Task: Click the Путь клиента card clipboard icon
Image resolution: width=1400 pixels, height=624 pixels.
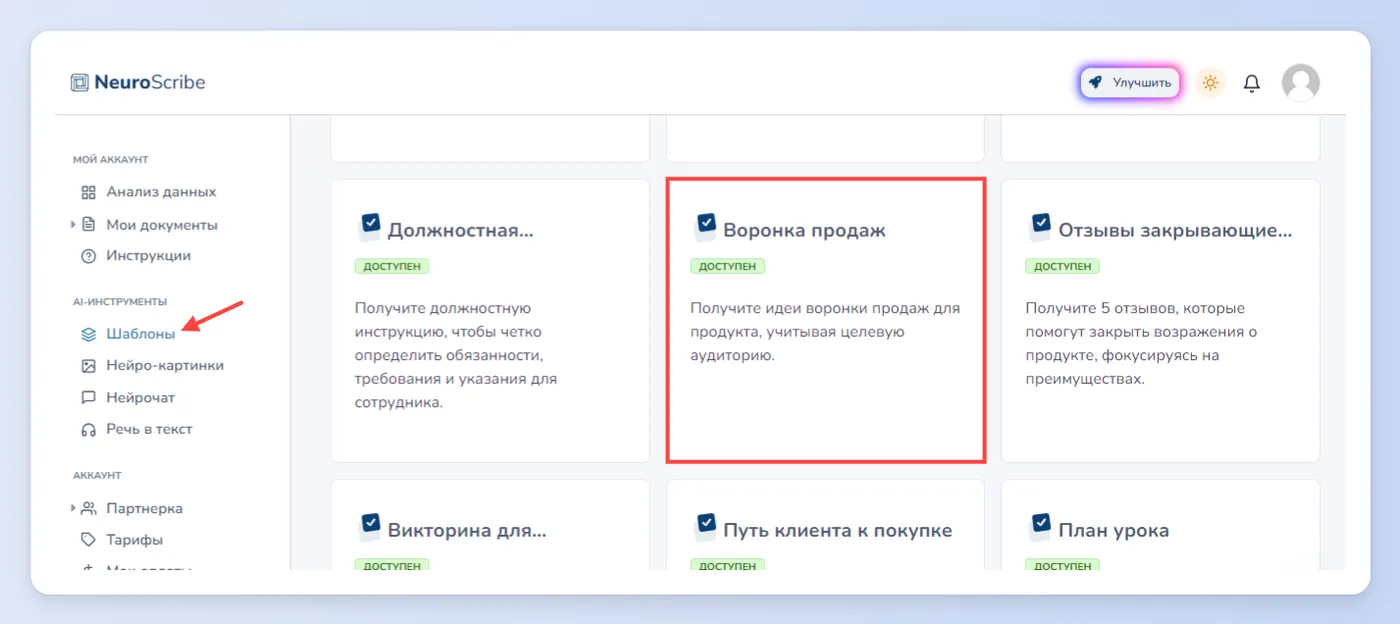Action: [x=706, y=526]
